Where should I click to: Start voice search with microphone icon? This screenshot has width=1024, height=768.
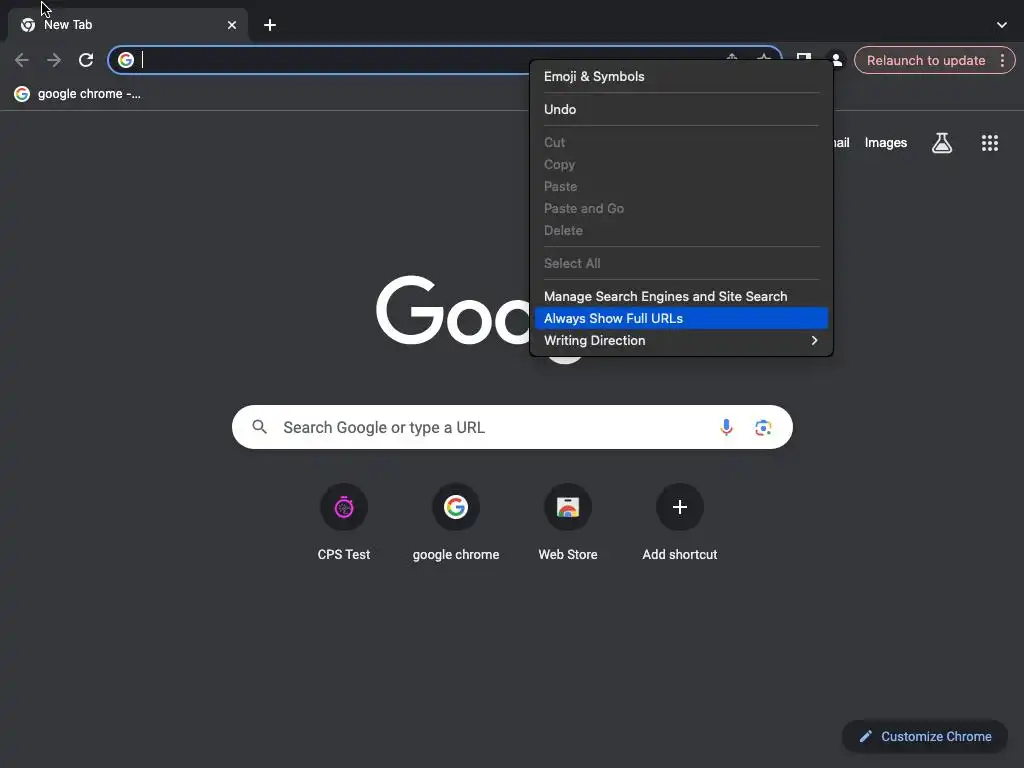coord(726,427)
